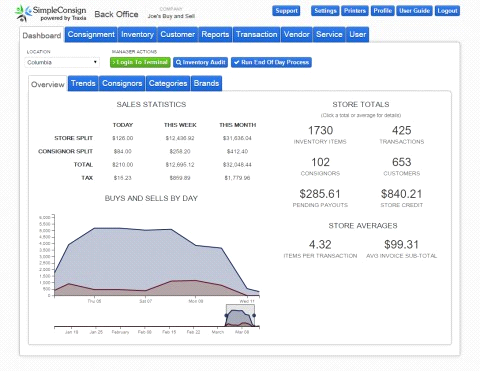This screenshot has width=480, height=371.
Task: Click the green Login To Terminal button
Action: (x=140, y=62)
